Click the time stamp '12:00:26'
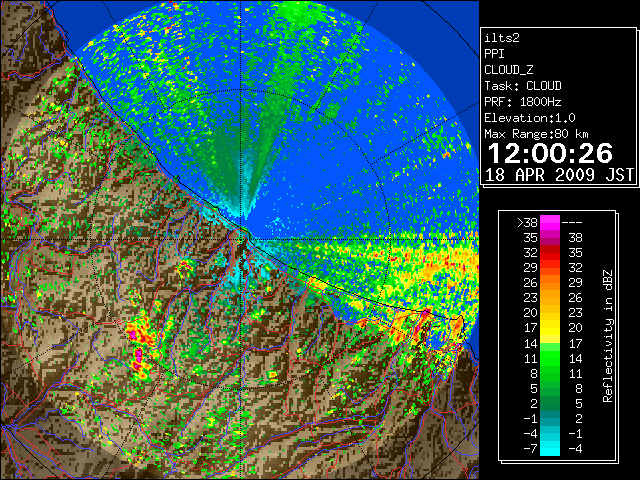 [x=550, y=153]
